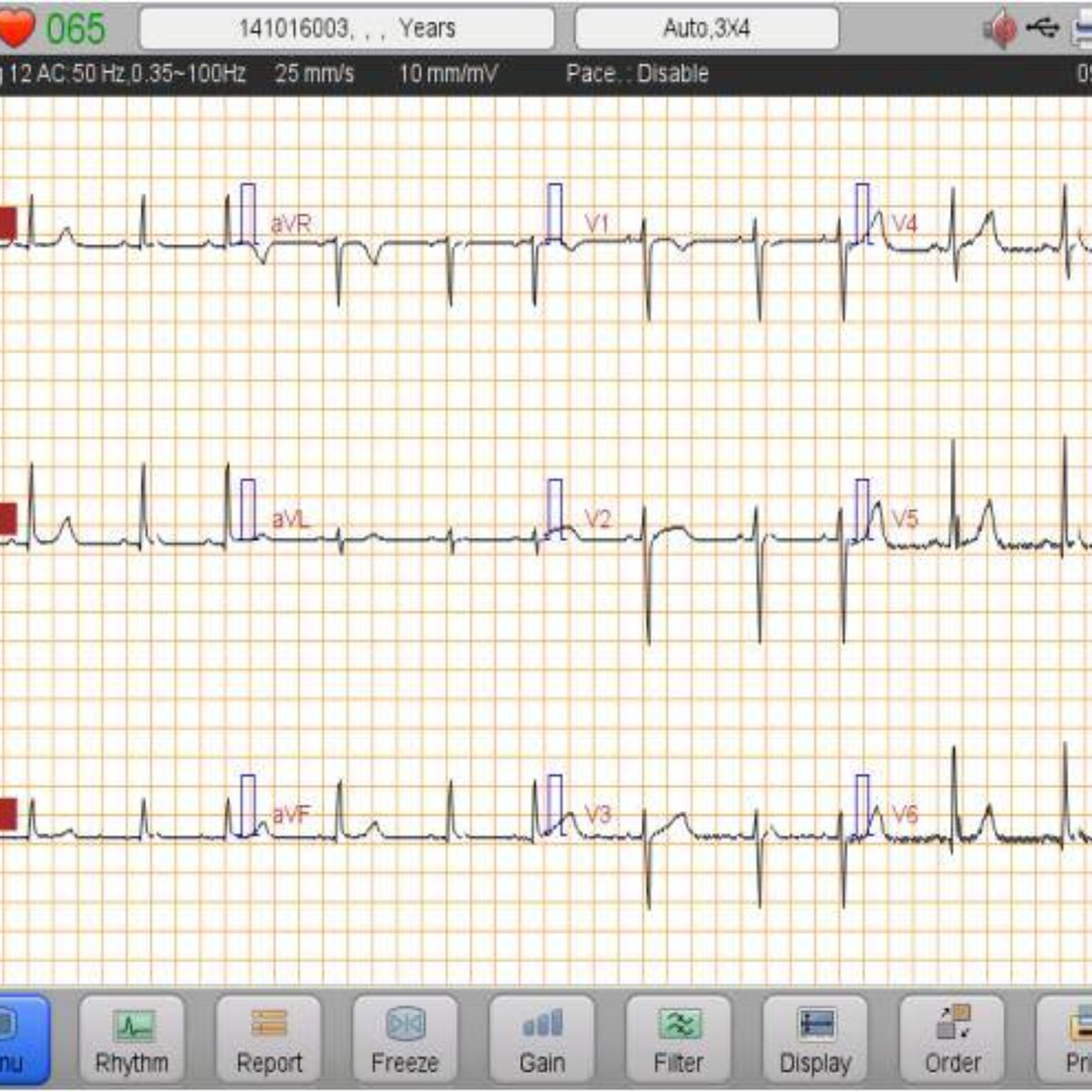Click the 10 mm/mV sensitivity setting
This screenshot has width=1092, height=1092.
pyautogui.click(x=447, y=74)
